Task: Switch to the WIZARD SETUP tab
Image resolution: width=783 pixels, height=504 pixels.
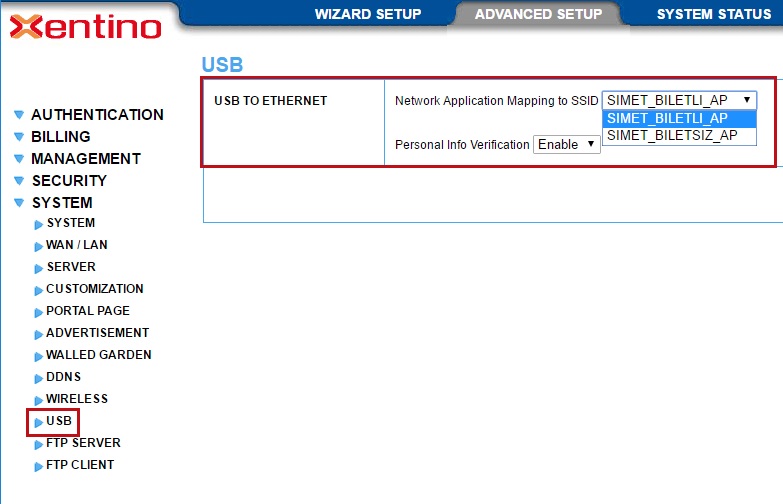Action: coord(368,14)
